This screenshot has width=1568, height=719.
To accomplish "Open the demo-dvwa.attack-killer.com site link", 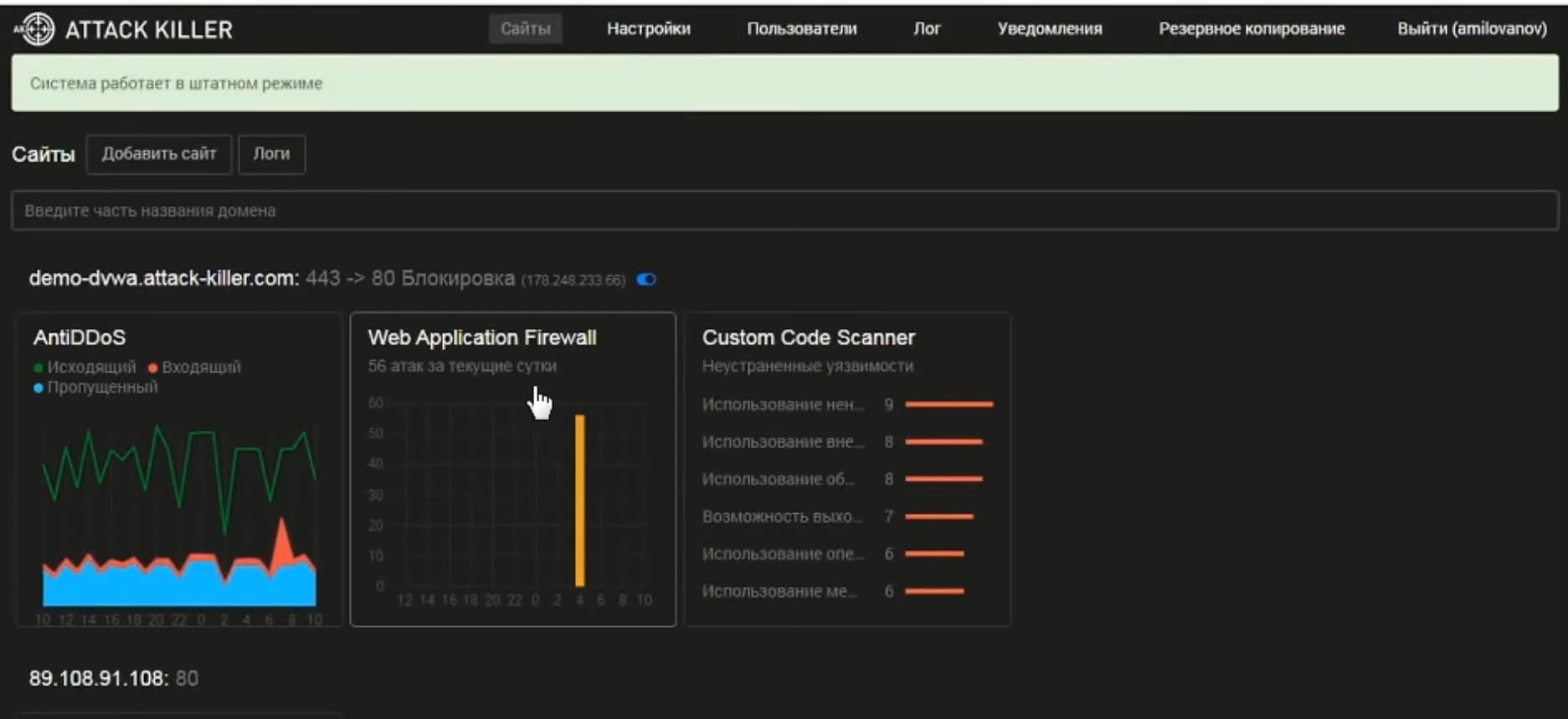I will (163, 279).
